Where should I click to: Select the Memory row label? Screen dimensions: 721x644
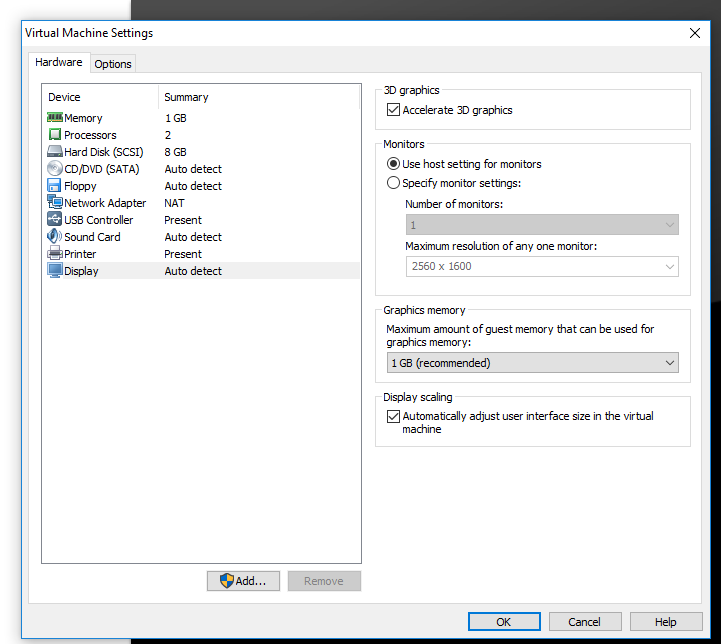click(x=83, y=118)
